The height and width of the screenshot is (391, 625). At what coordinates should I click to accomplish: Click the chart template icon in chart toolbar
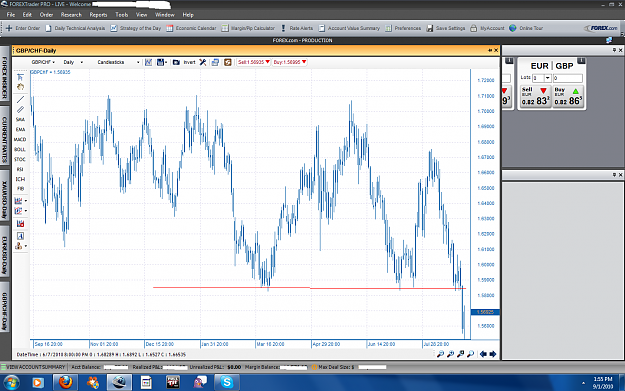(x=148, y=62)
